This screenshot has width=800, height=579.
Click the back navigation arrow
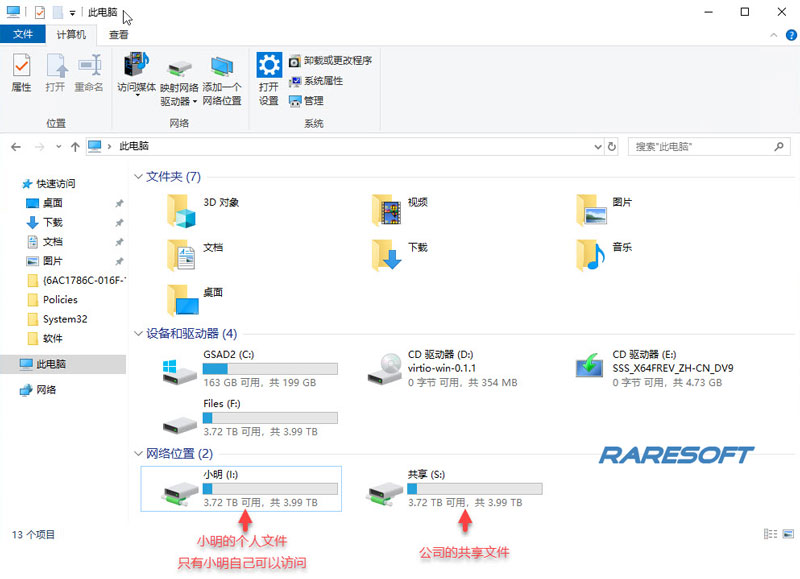16,147
